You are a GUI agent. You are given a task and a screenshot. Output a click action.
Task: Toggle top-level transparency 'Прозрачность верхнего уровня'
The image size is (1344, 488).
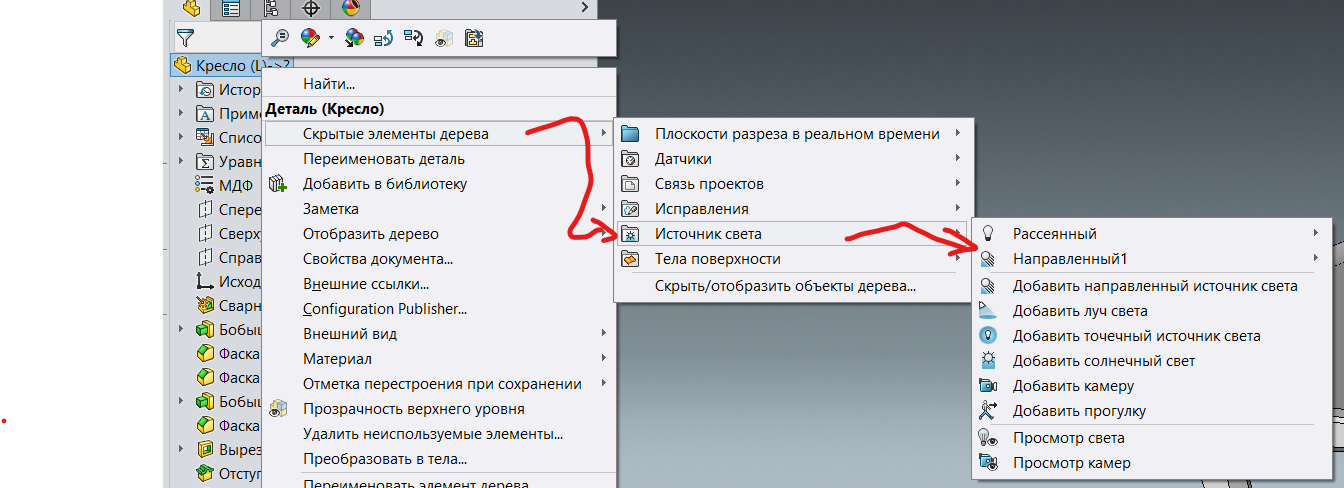[413, 409]
